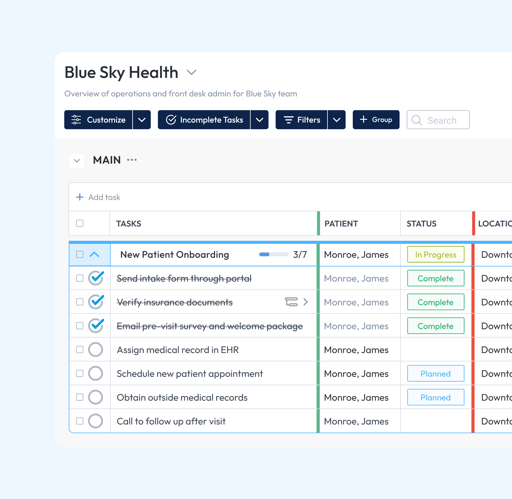Tick the Schedule new patient appointment checkbox

point(80,373)
